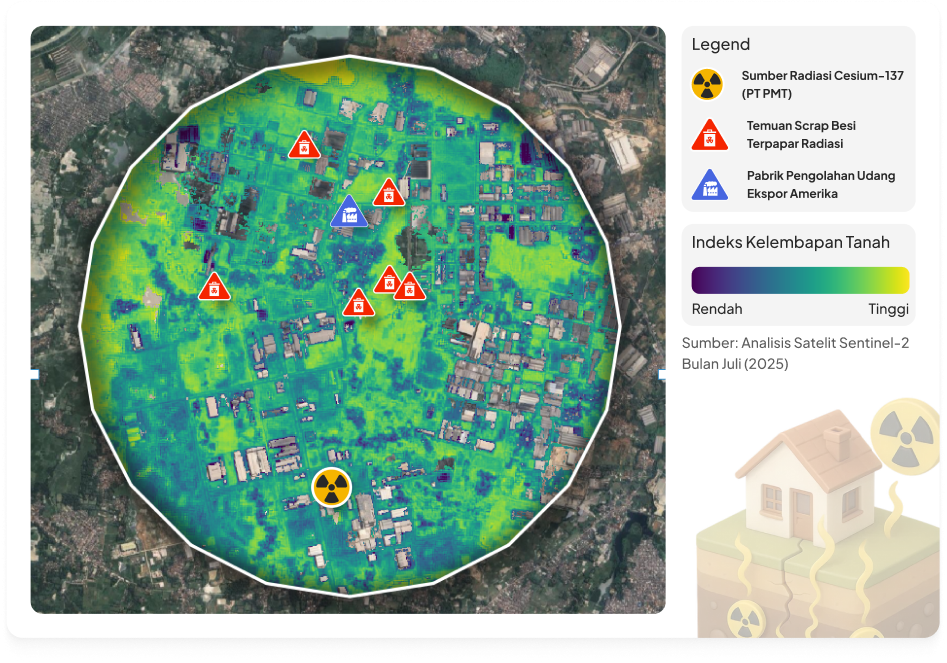
Task: Click the 'Rendah' label under the gradient
Action: coord(717,309)
